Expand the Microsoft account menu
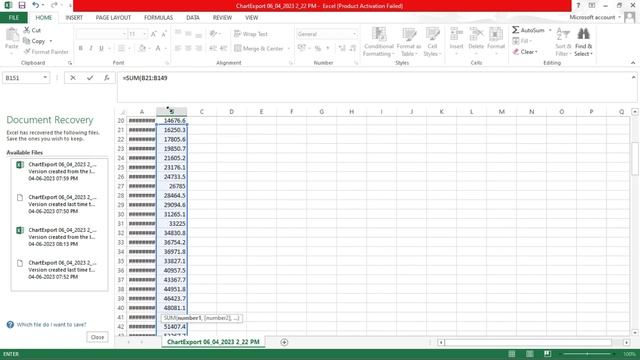Viewport: 640px width, 360px height. pos(620,17)
